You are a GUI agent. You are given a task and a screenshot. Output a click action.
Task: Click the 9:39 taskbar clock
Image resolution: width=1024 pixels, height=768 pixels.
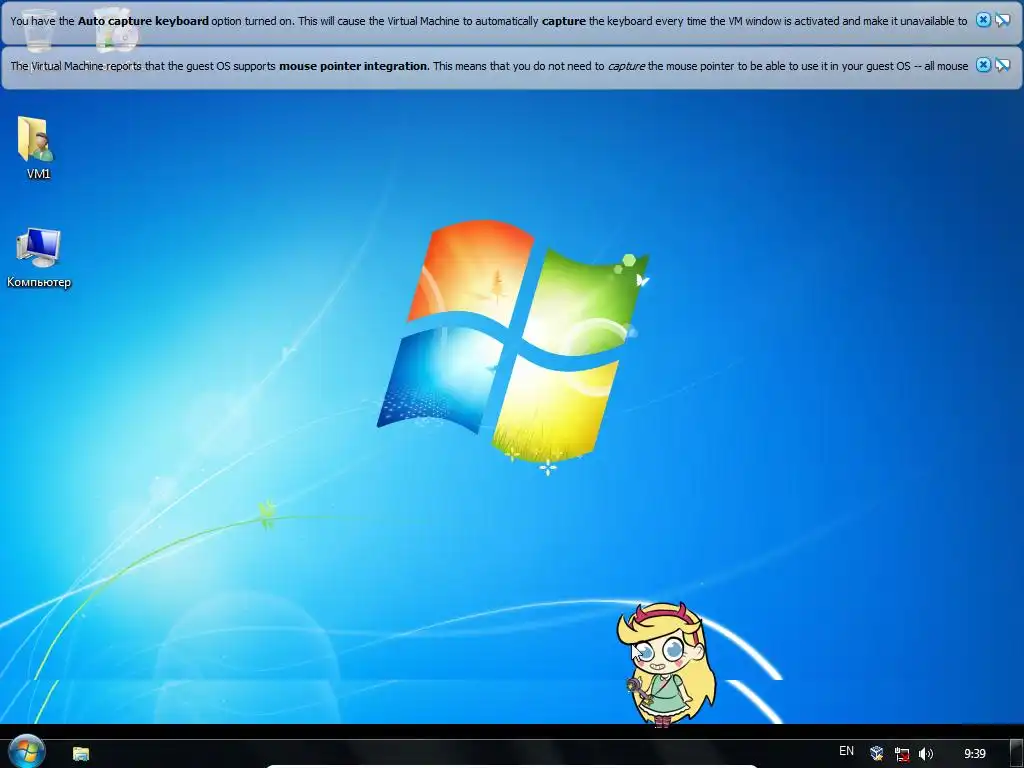coord(974,754)
